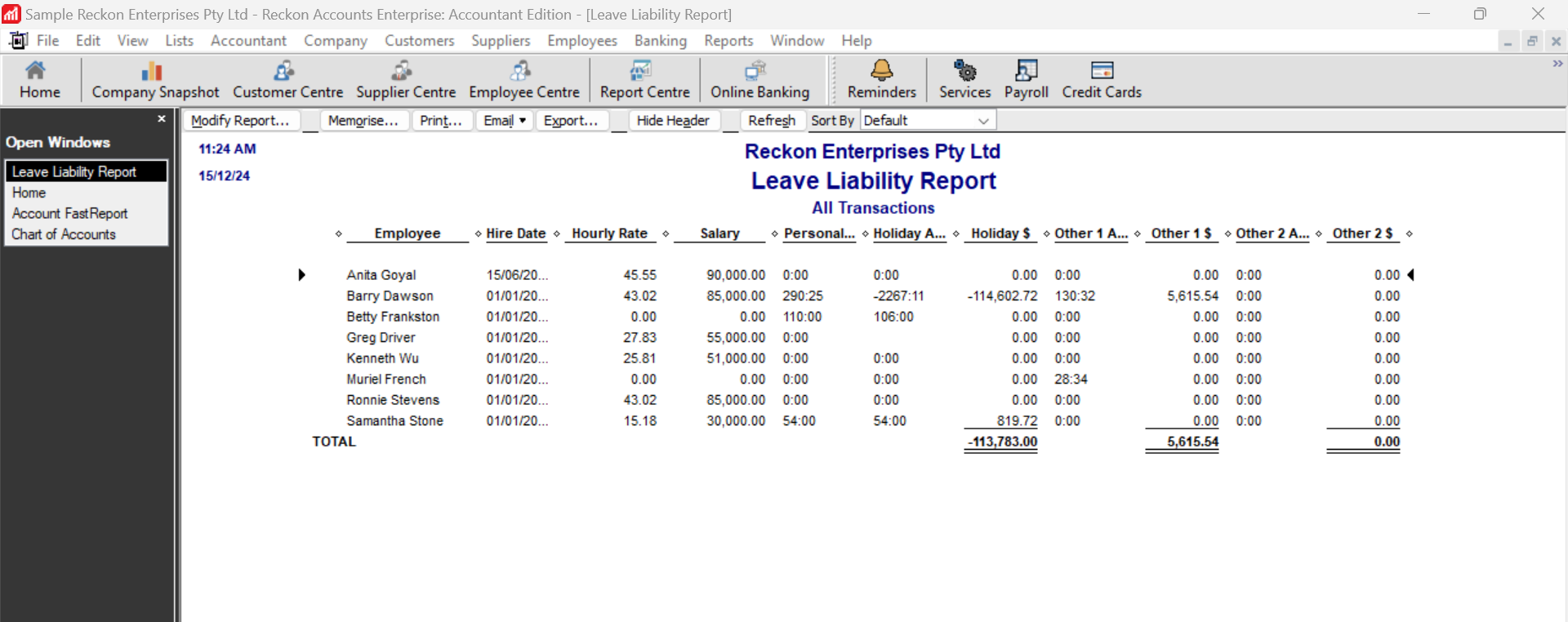Screen dimensions: 1568x622
Task: Select employee Muriel French
Action: click(x=386, y=380)
